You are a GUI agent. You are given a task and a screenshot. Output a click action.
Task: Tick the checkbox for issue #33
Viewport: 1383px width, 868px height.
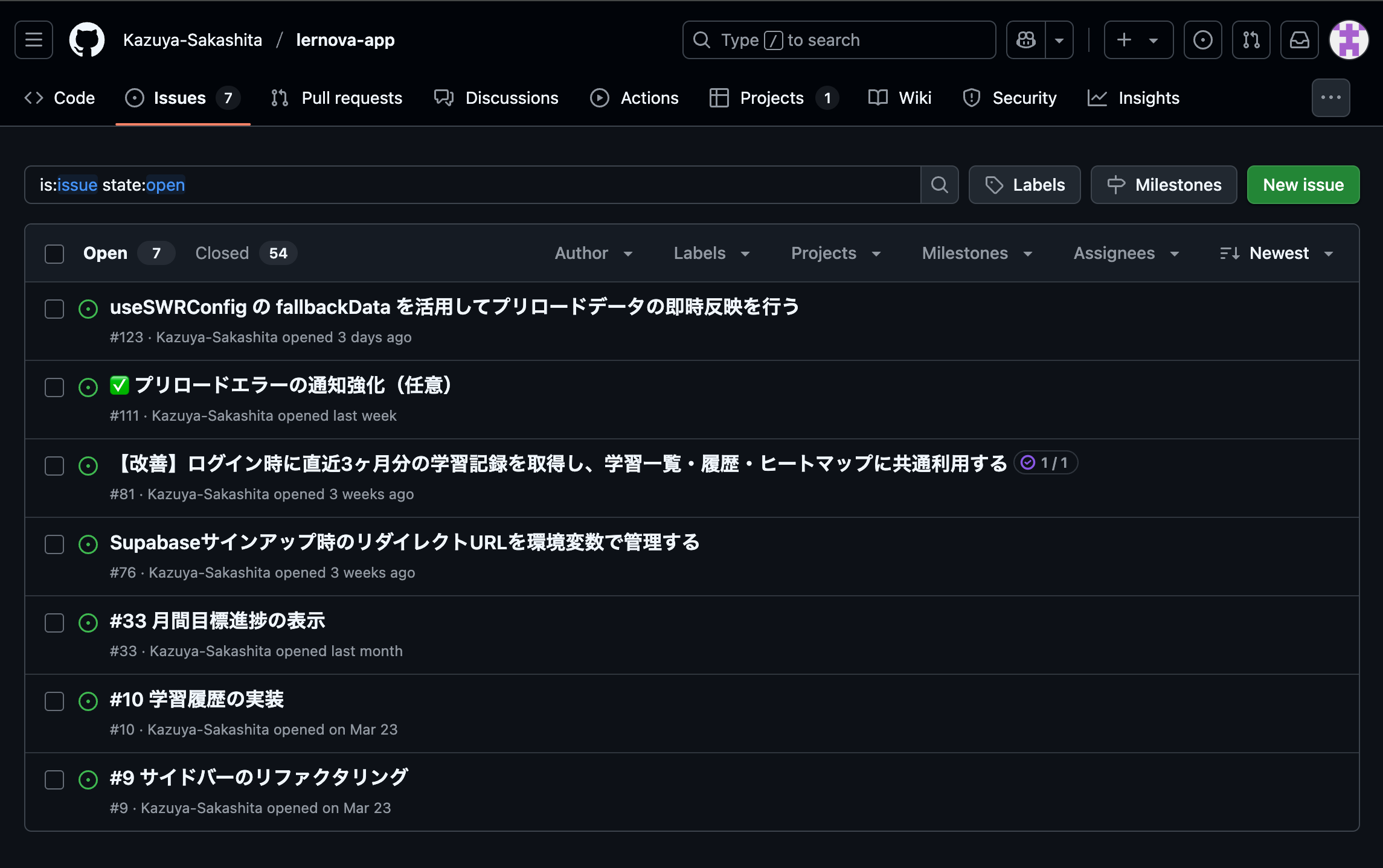coord(54,623)
